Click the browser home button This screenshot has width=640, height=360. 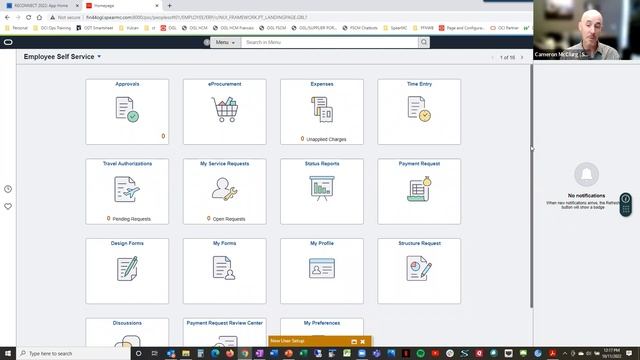coord(39,17)
